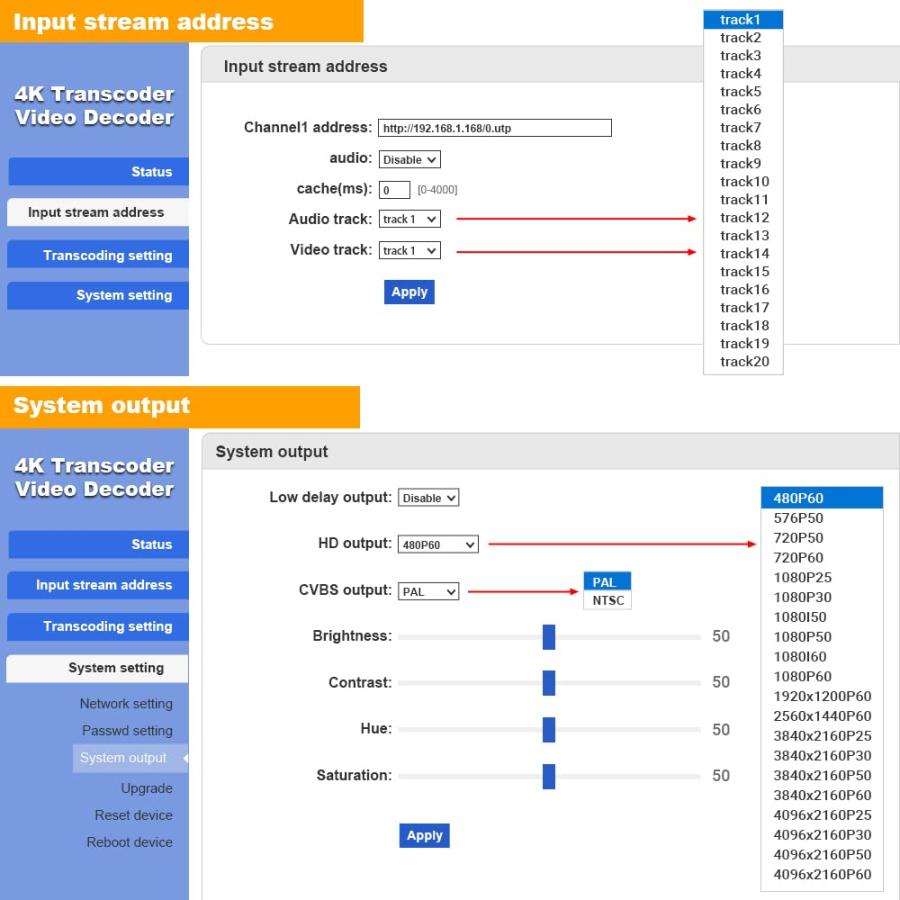Select track12 from the track list
The width and height of the screenshot is (900, 900).
click(x=744, y=218)
